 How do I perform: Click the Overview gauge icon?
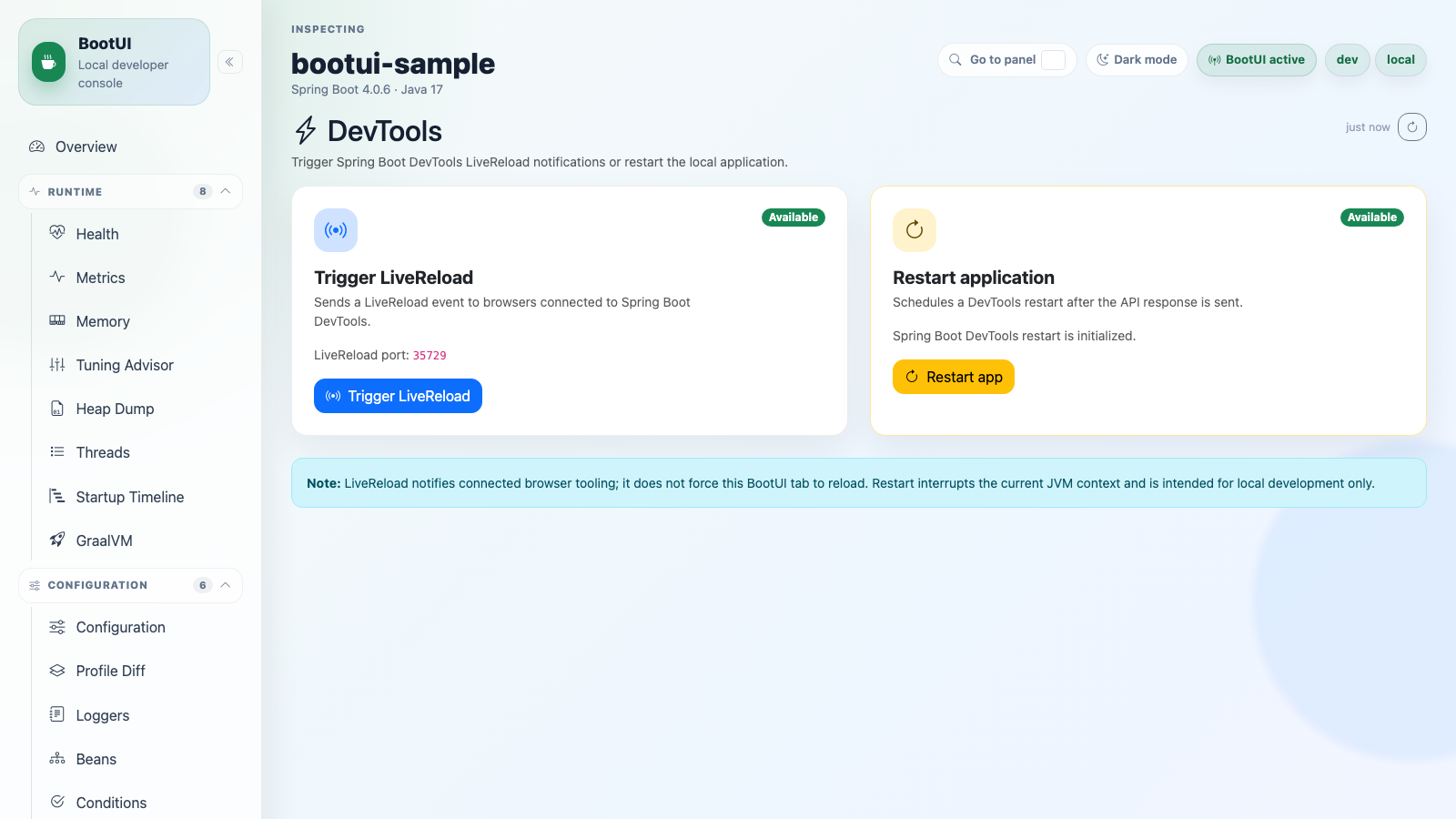click(x=36, y=147)
